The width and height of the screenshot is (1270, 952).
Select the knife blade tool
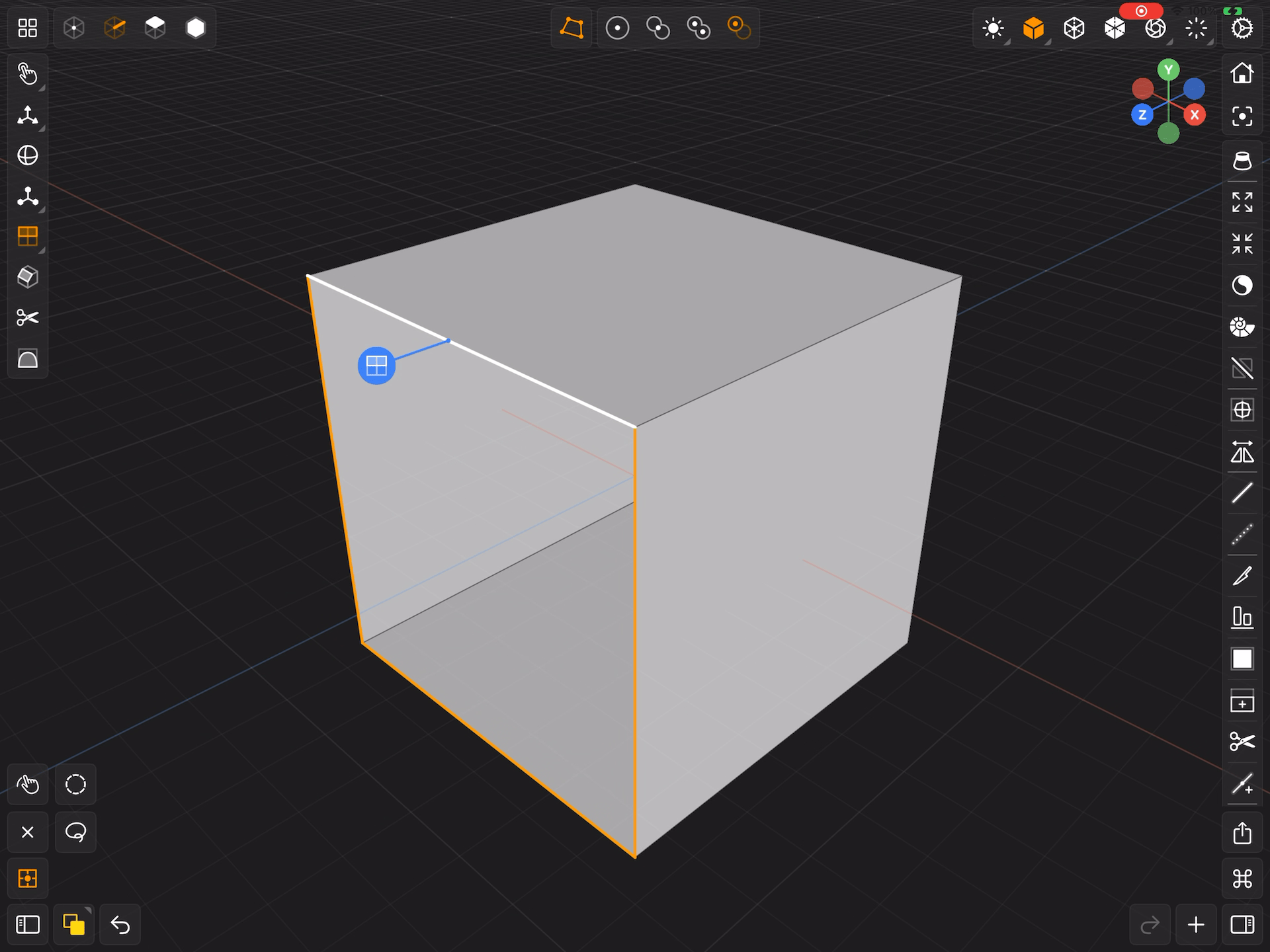pos(1242,576)
